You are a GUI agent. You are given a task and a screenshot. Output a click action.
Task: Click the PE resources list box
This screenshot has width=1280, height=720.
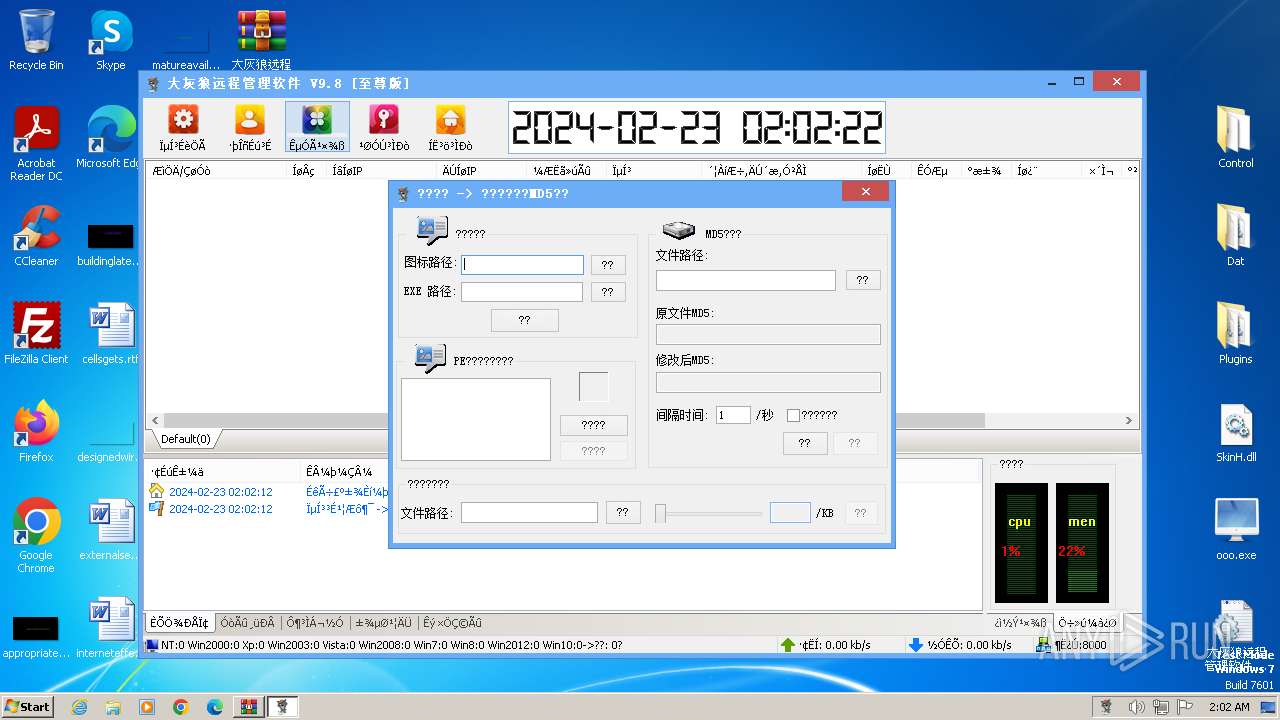(476, 419)
